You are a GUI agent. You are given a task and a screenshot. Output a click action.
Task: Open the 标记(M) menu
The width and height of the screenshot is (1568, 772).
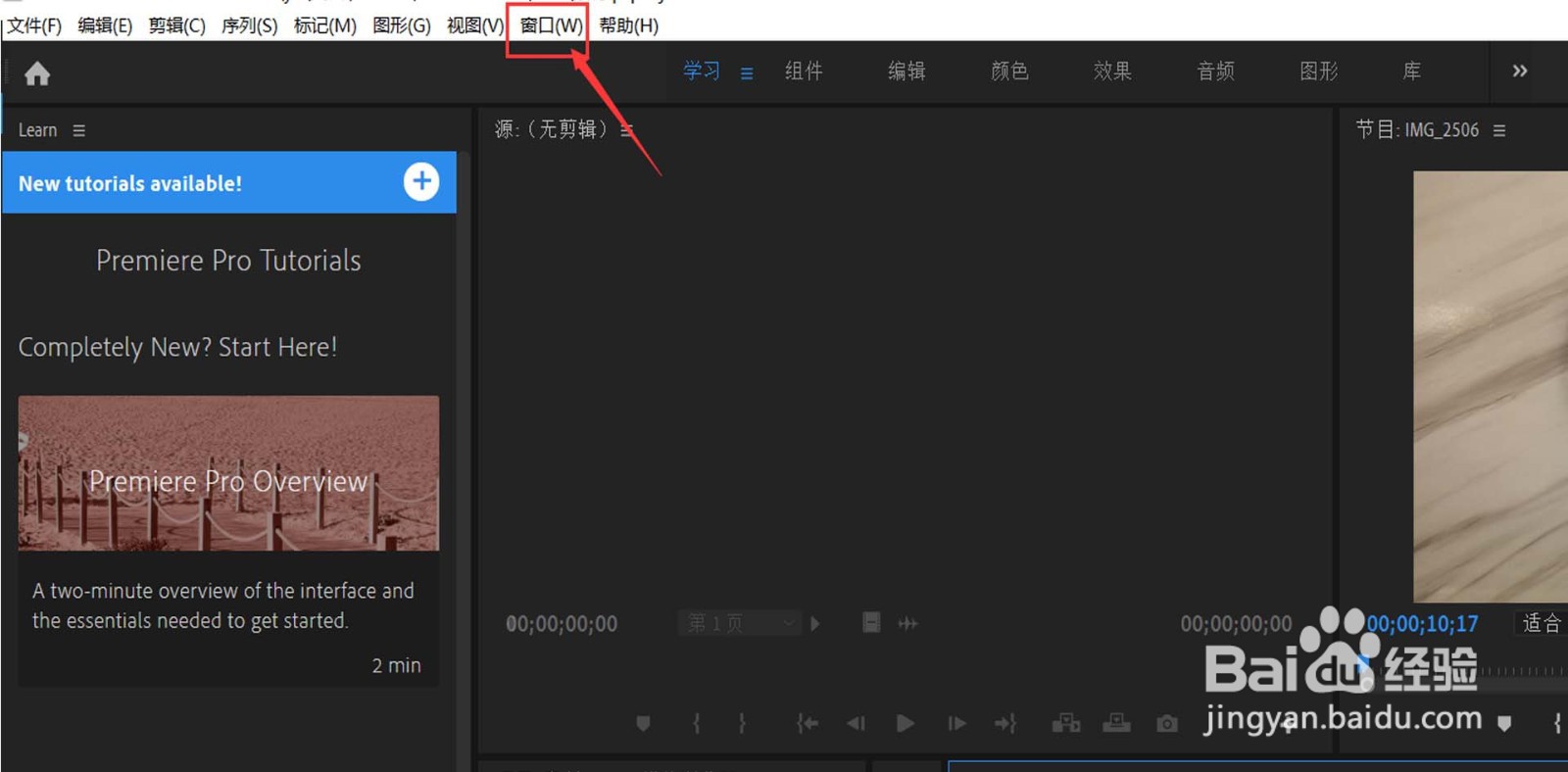pos(325,25)
